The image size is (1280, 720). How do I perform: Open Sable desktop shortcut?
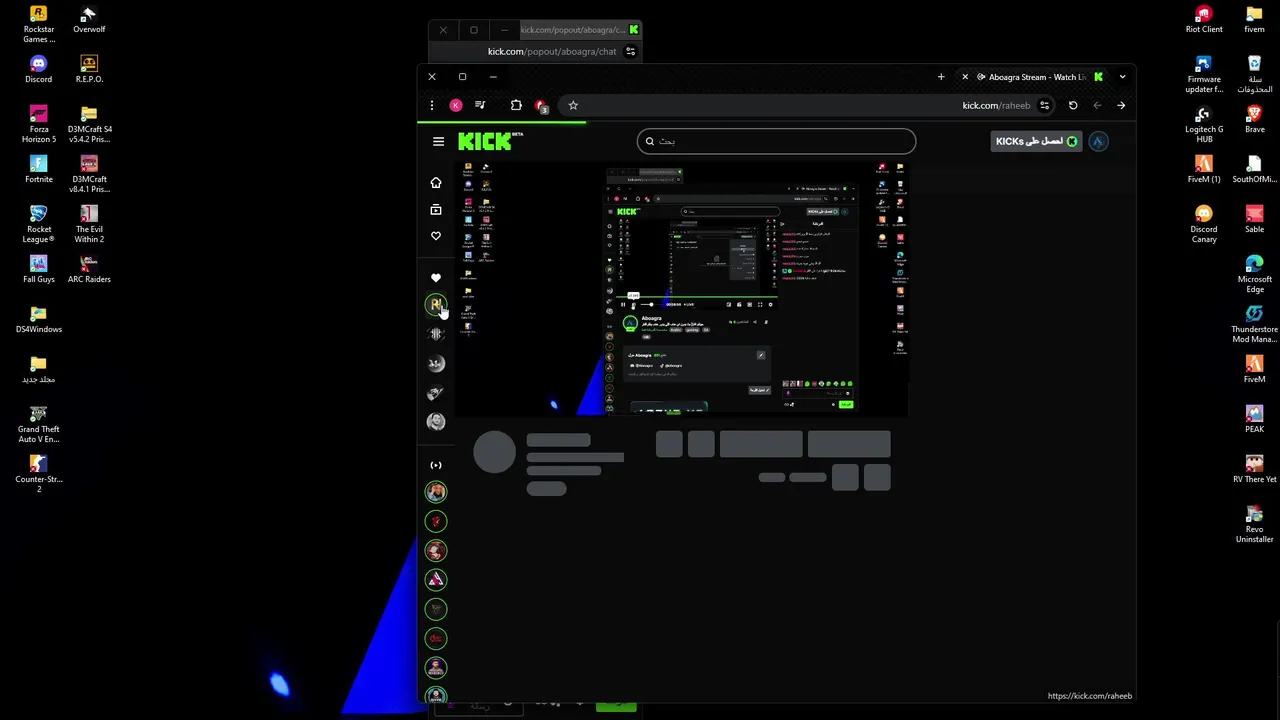pos(1254,220)
